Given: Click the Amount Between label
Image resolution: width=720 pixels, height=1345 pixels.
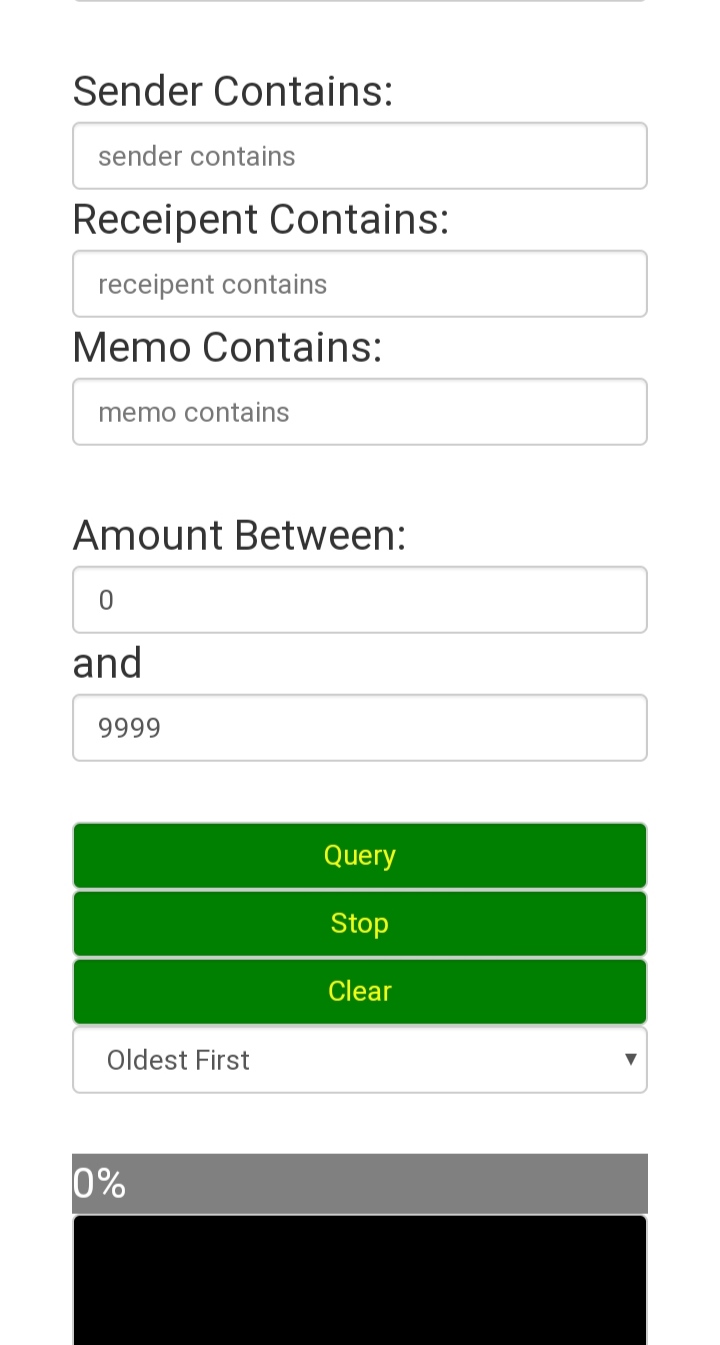Looking at the screenshot, I should click(x=240, y=535).
